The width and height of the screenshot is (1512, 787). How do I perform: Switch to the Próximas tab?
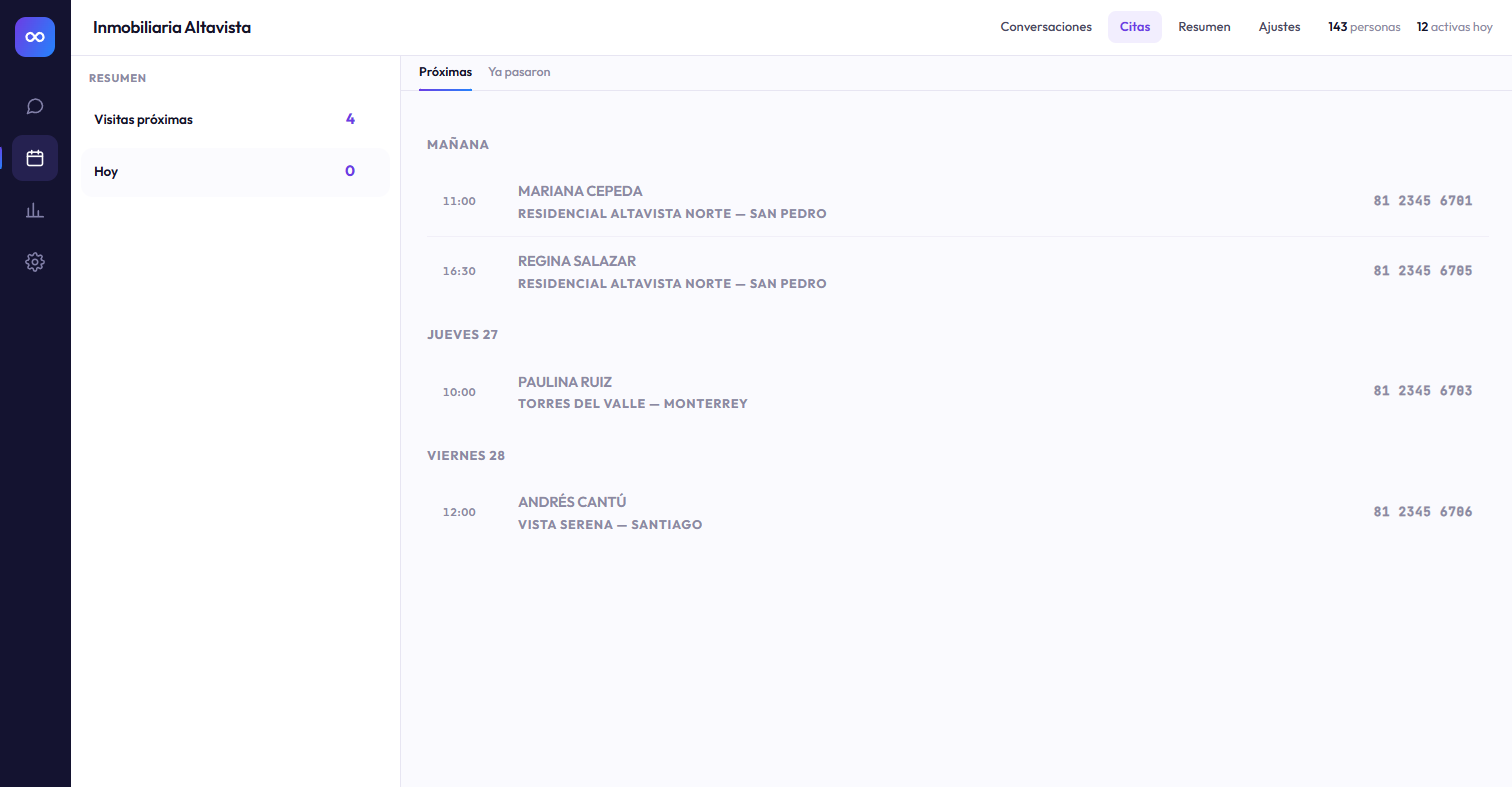(445, 73)
